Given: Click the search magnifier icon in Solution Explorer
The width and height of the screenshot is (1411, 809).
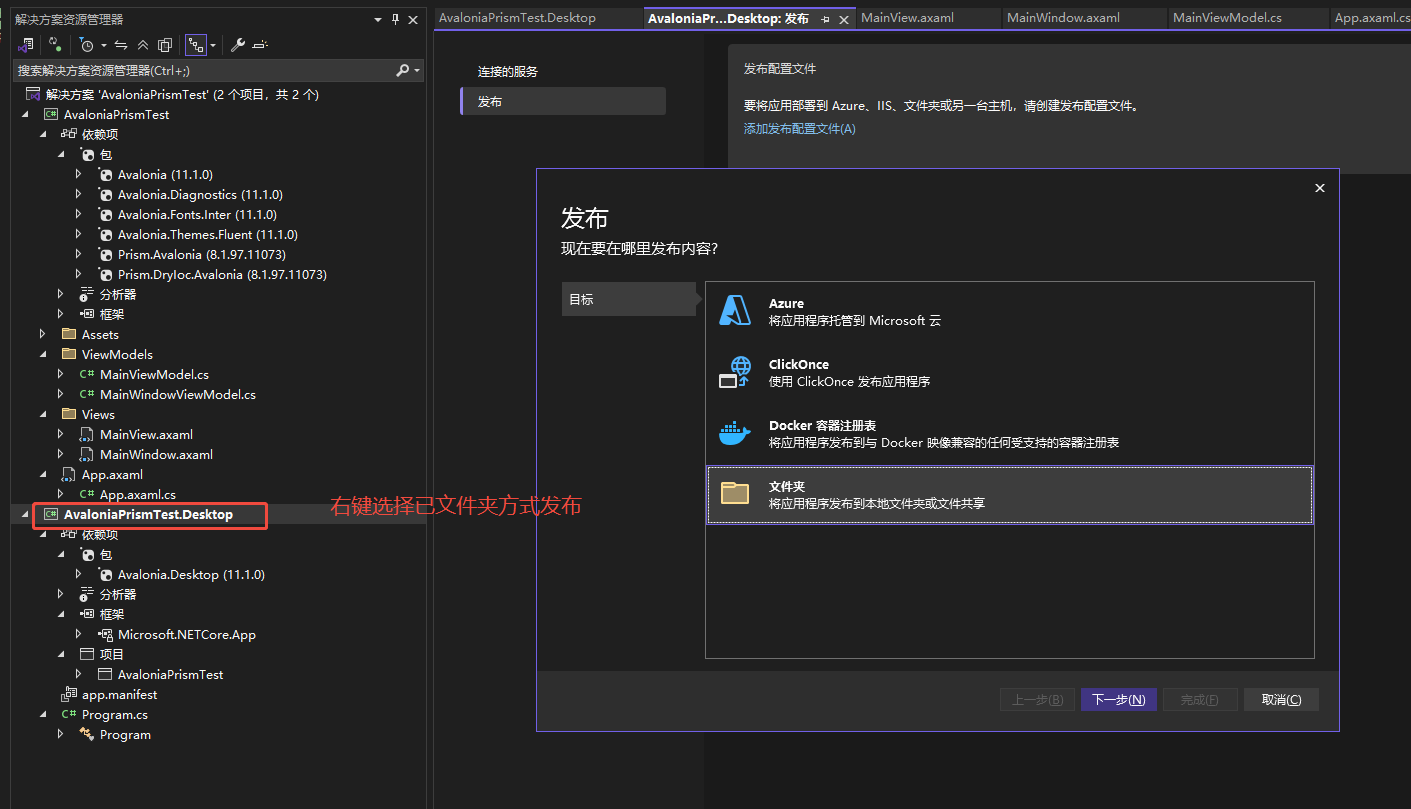Looking at the screenshot, I should pos(403,70).
